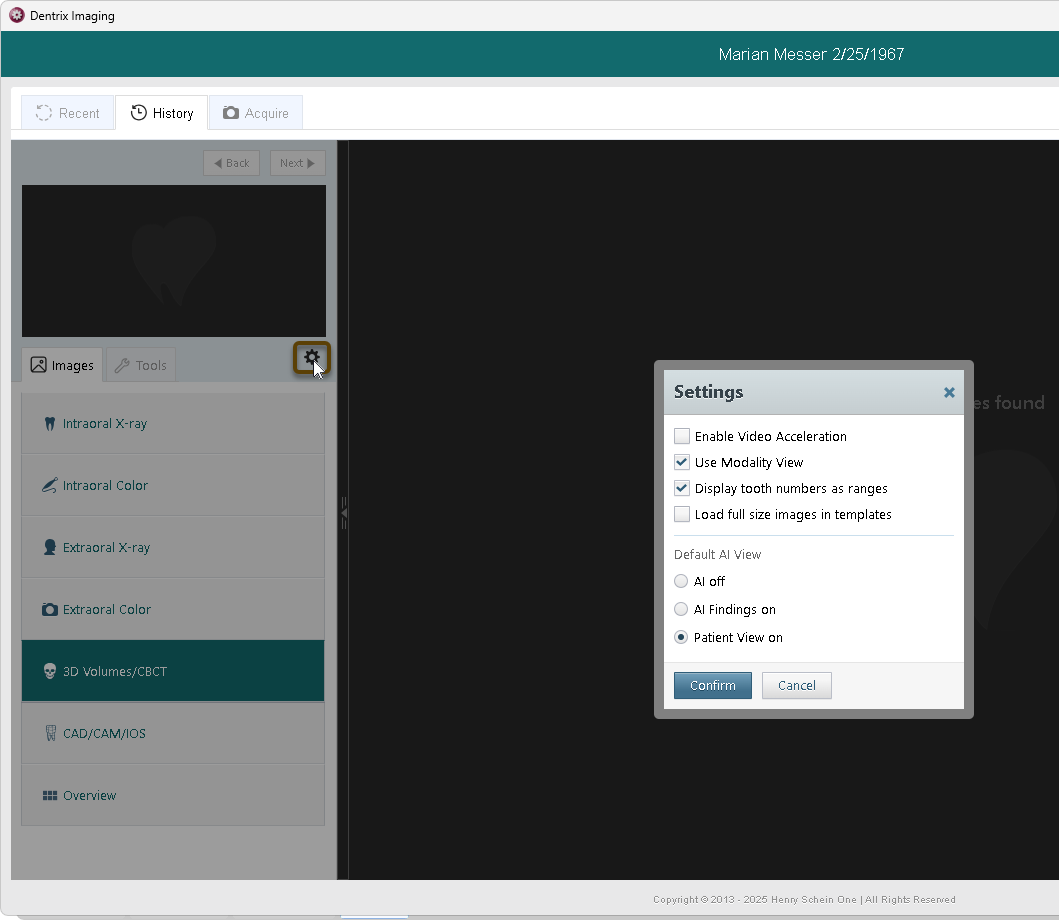Confirm the Settings dialog
Viewport: 1059px width, 920px height.
pos(712,686)
